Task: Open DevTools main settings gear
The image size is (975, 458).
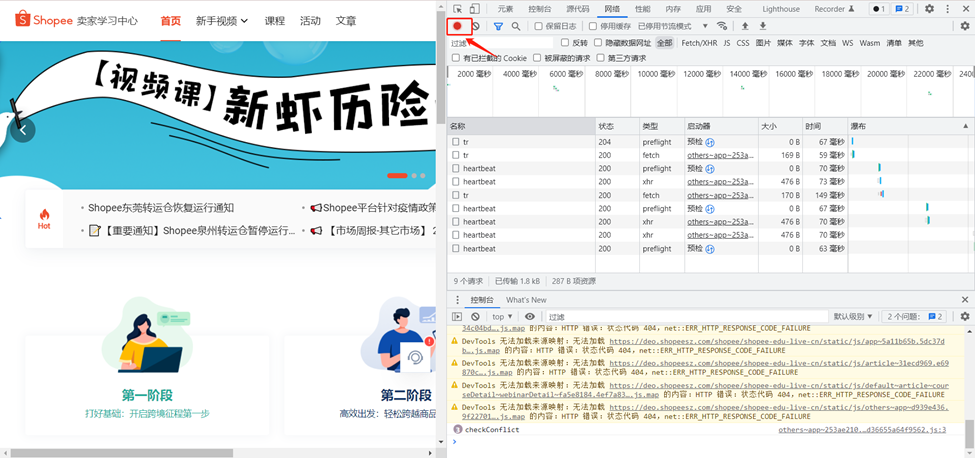Action: [929, 9]
